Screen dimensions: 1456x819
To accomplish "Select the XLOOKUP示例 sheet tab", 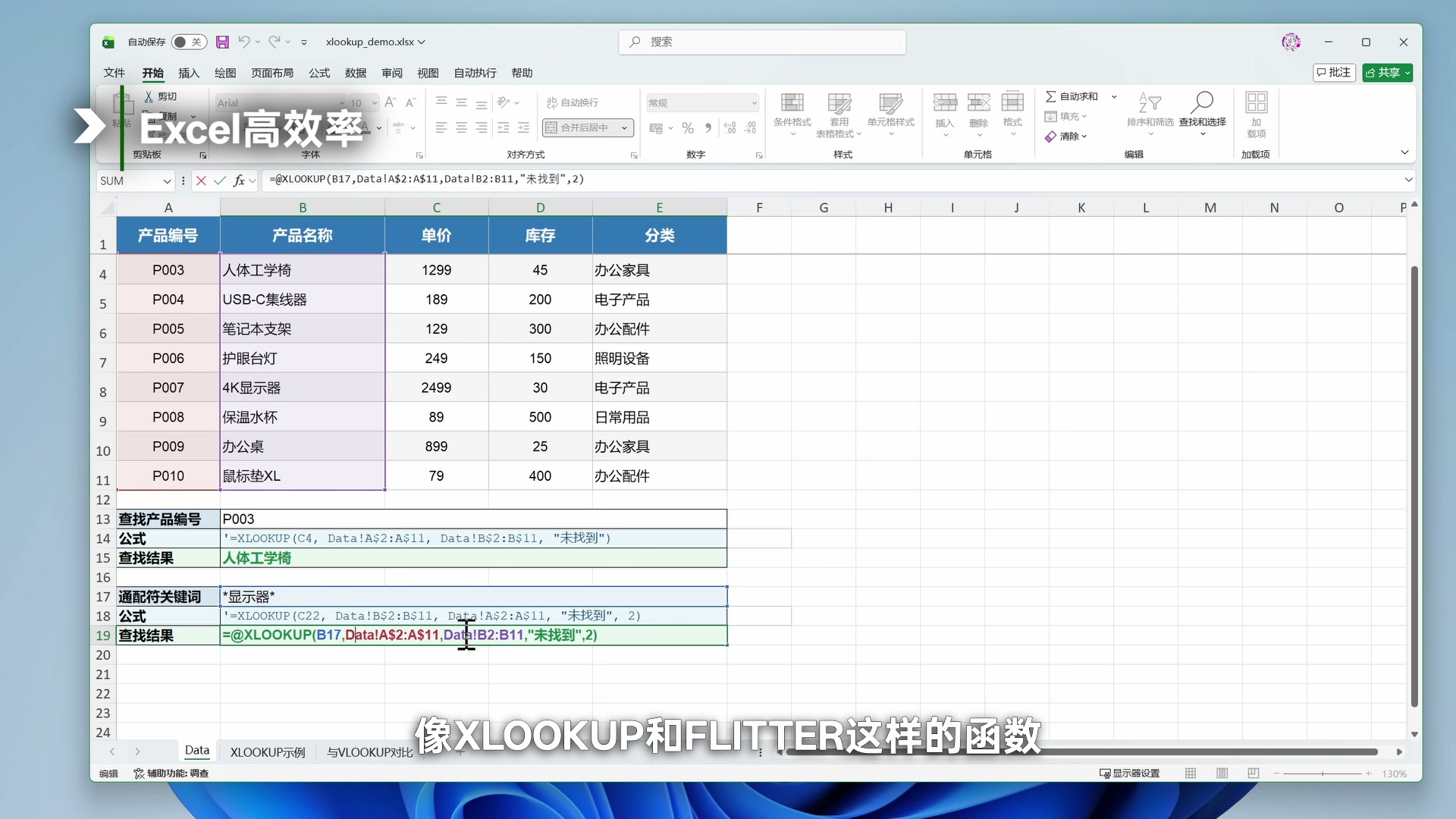I will tap(268, 752).
